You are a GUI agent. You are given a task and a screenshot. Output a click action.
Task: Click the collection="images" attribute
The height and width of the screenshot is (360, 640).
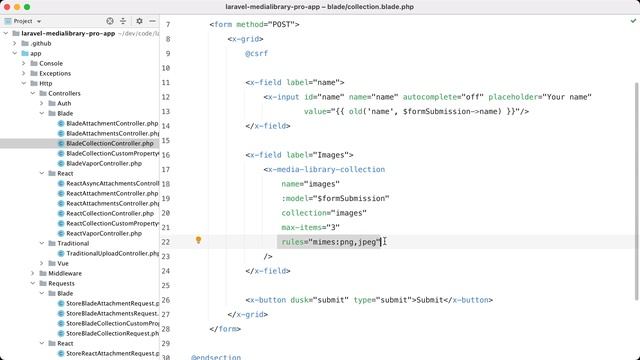(324, 213)
